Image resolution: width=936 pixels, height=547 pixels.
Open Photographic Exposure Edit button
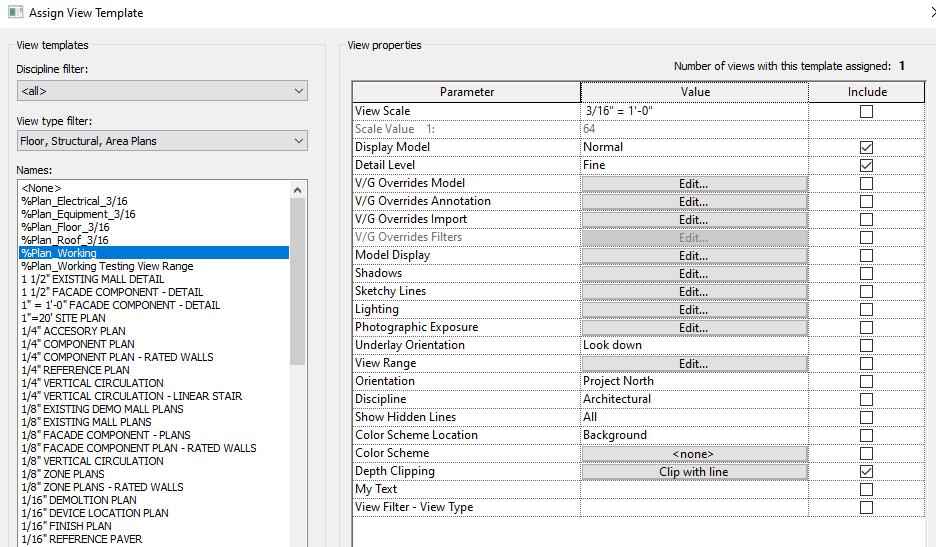[694, 328]
